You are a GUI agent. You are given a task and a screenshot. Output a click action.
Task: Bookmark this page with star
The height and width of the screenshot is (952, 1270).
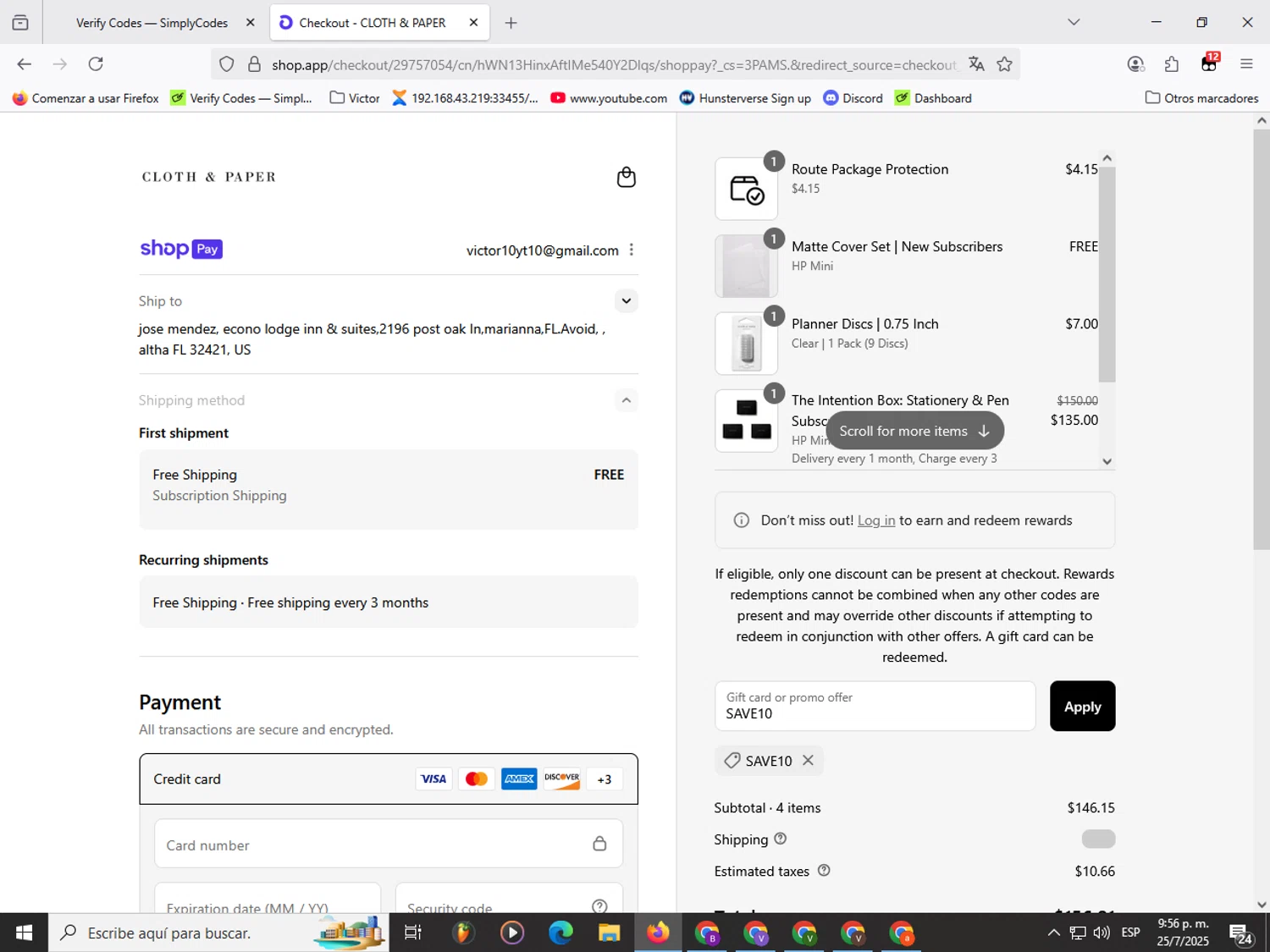click(x=1004, y=64)
